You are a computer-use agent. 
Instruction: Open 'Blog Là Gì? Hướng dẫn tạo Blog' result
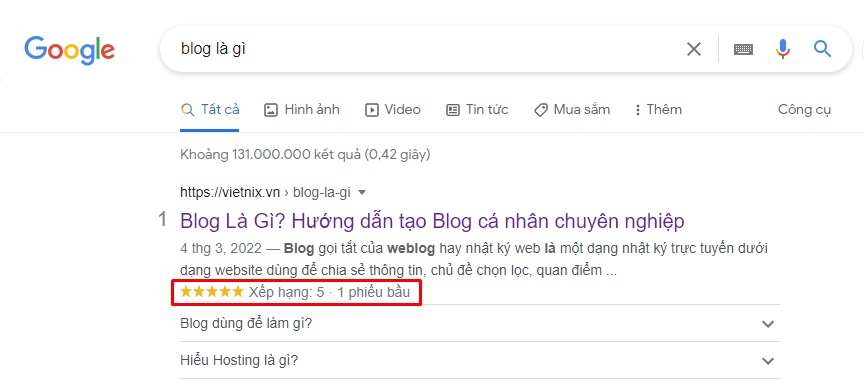tap(432, 221)
